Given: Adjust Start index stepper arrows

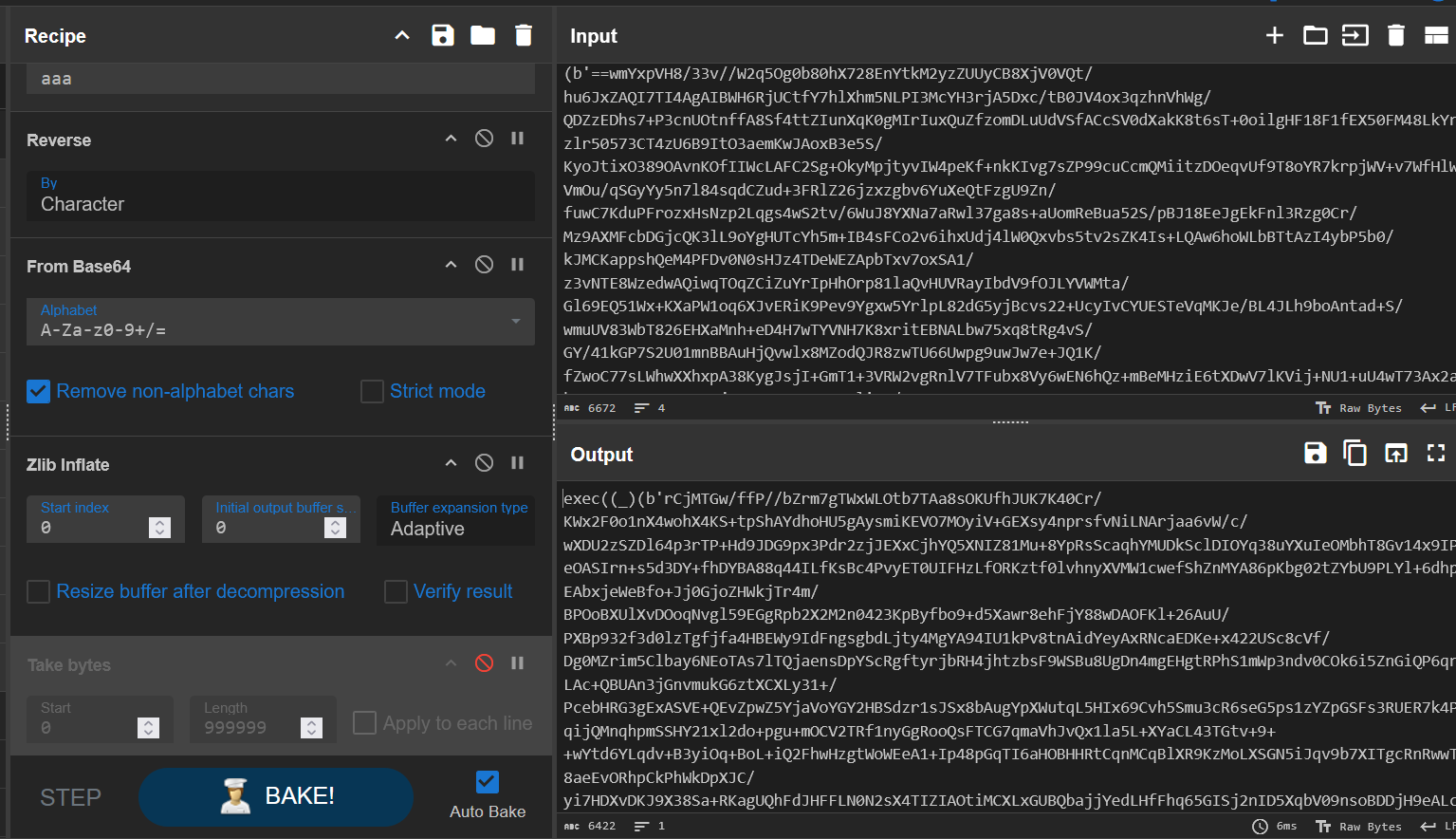Looking at the screenshot, I should click(x=160, y=528).
